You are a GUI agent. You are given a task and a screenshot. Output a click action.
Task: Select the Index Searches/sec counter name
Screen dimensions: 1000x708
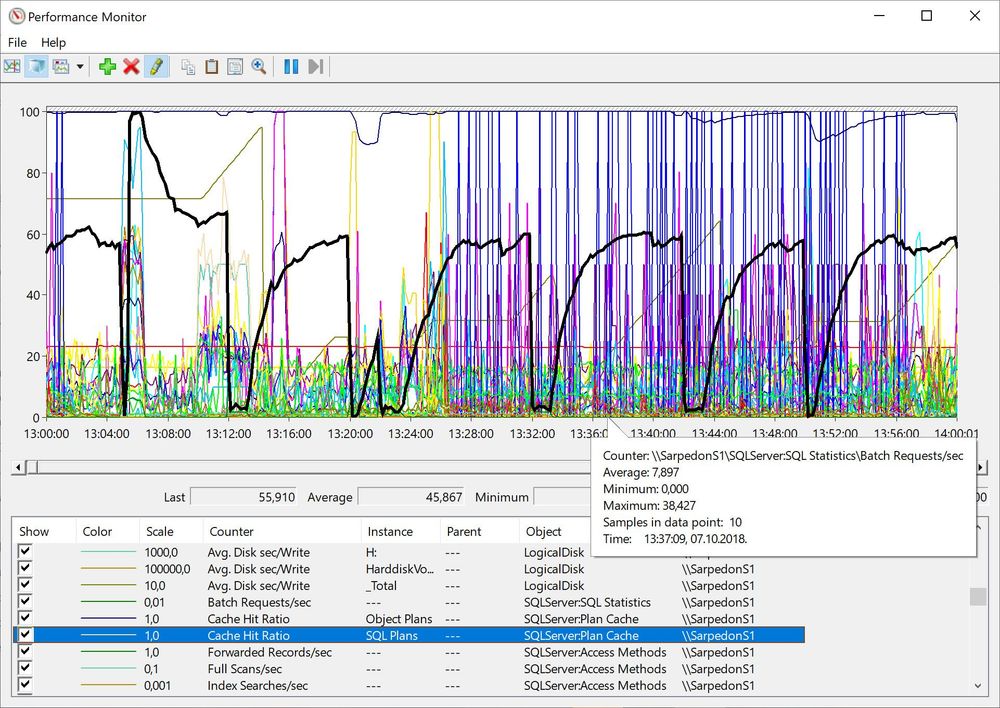[x=257, y=685]
